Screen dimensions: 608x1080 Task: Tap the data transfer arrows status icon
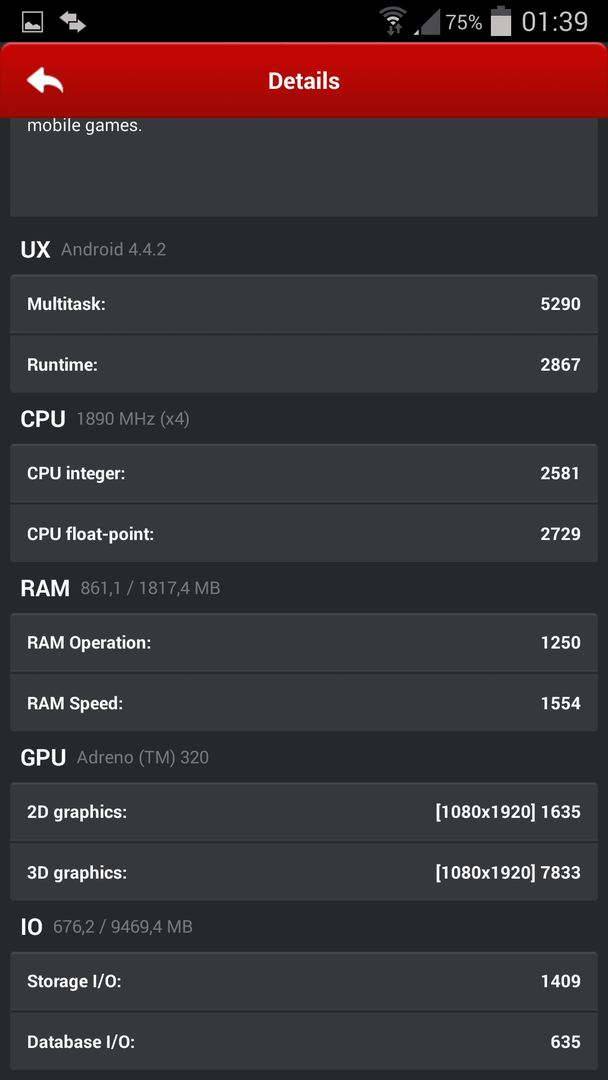tap(72, 22)
